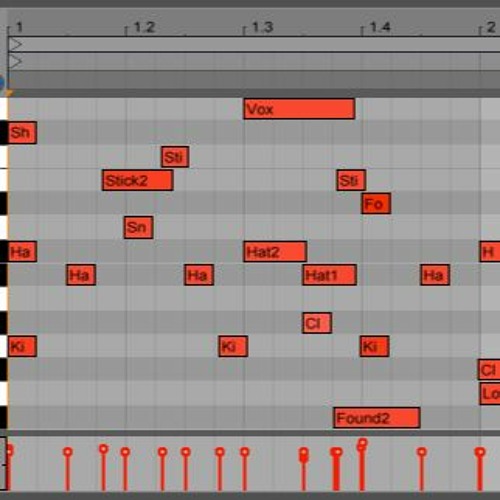This screenshot has height=500, width=500.
Task: Select the Hat1 note
Action: pyautogui.click(x=329, y=275)
